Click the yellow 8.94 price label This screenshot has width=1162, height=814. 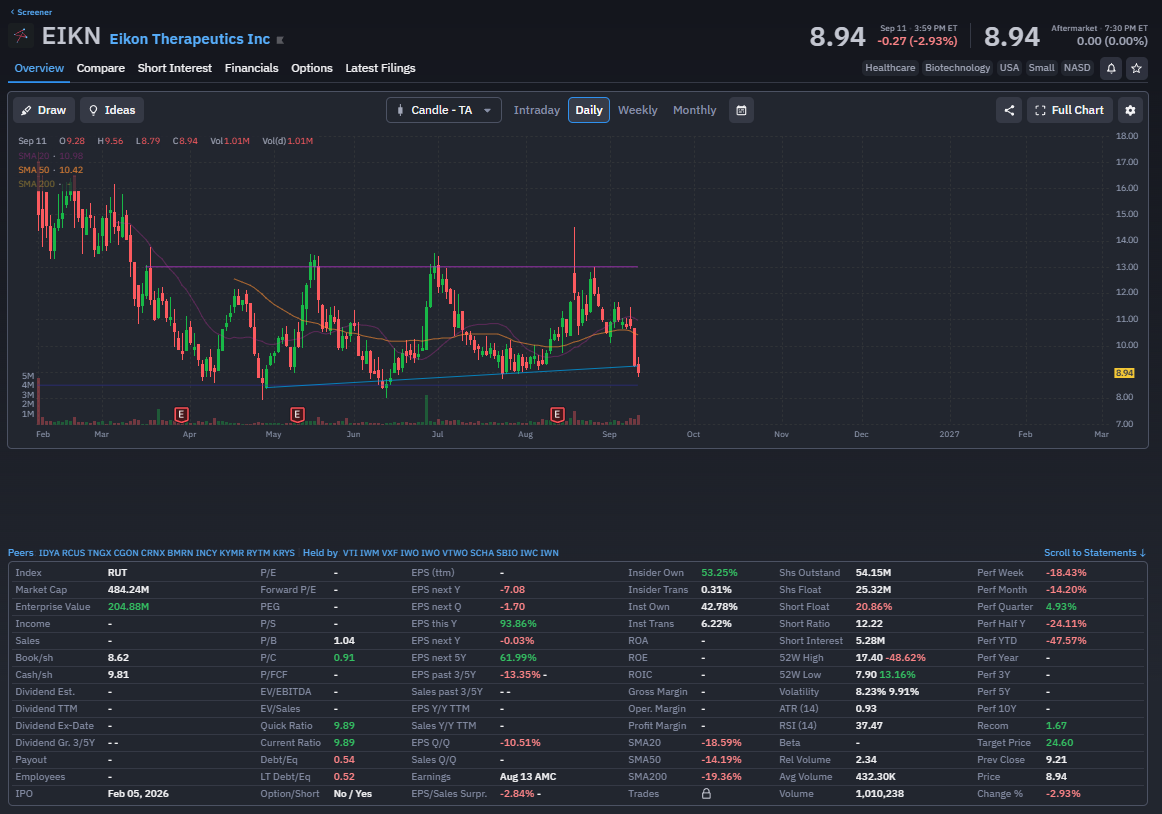[x=1123, y=373]
